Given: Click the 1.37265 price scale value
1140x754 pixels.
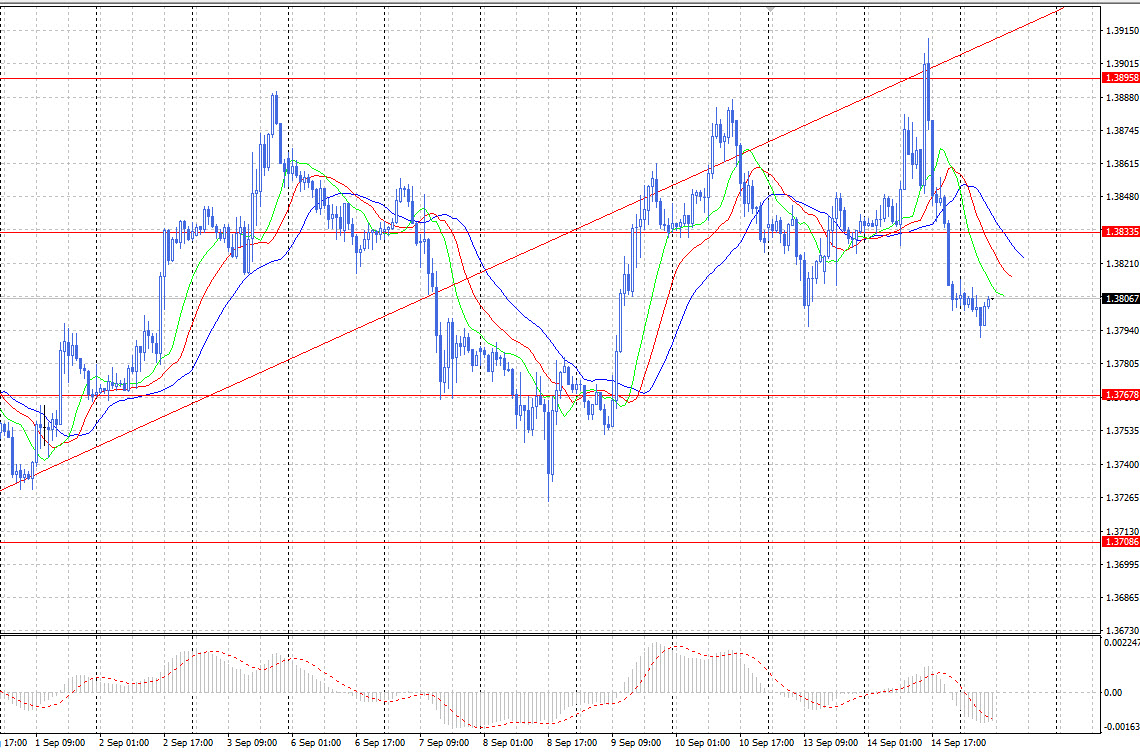Looking at the screenshot, I should (x=1122, y=497).
